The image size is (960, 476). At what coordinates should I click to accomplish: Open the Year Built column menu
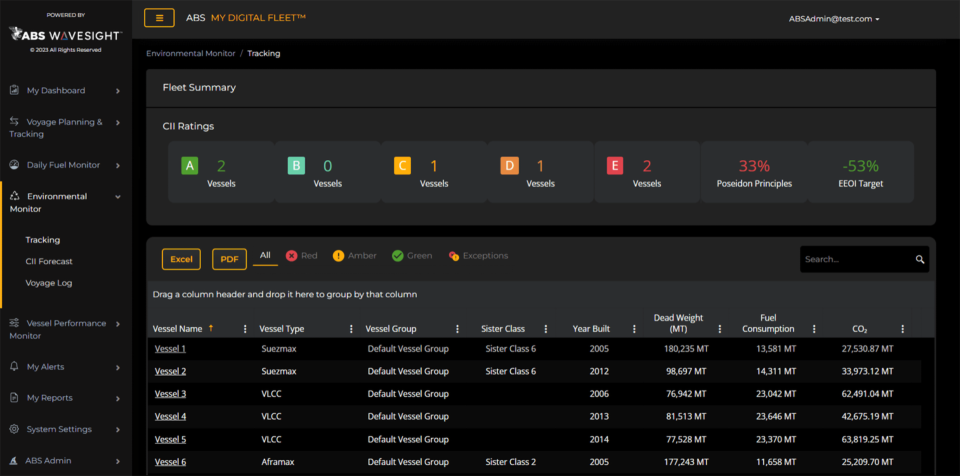point(634,329)
